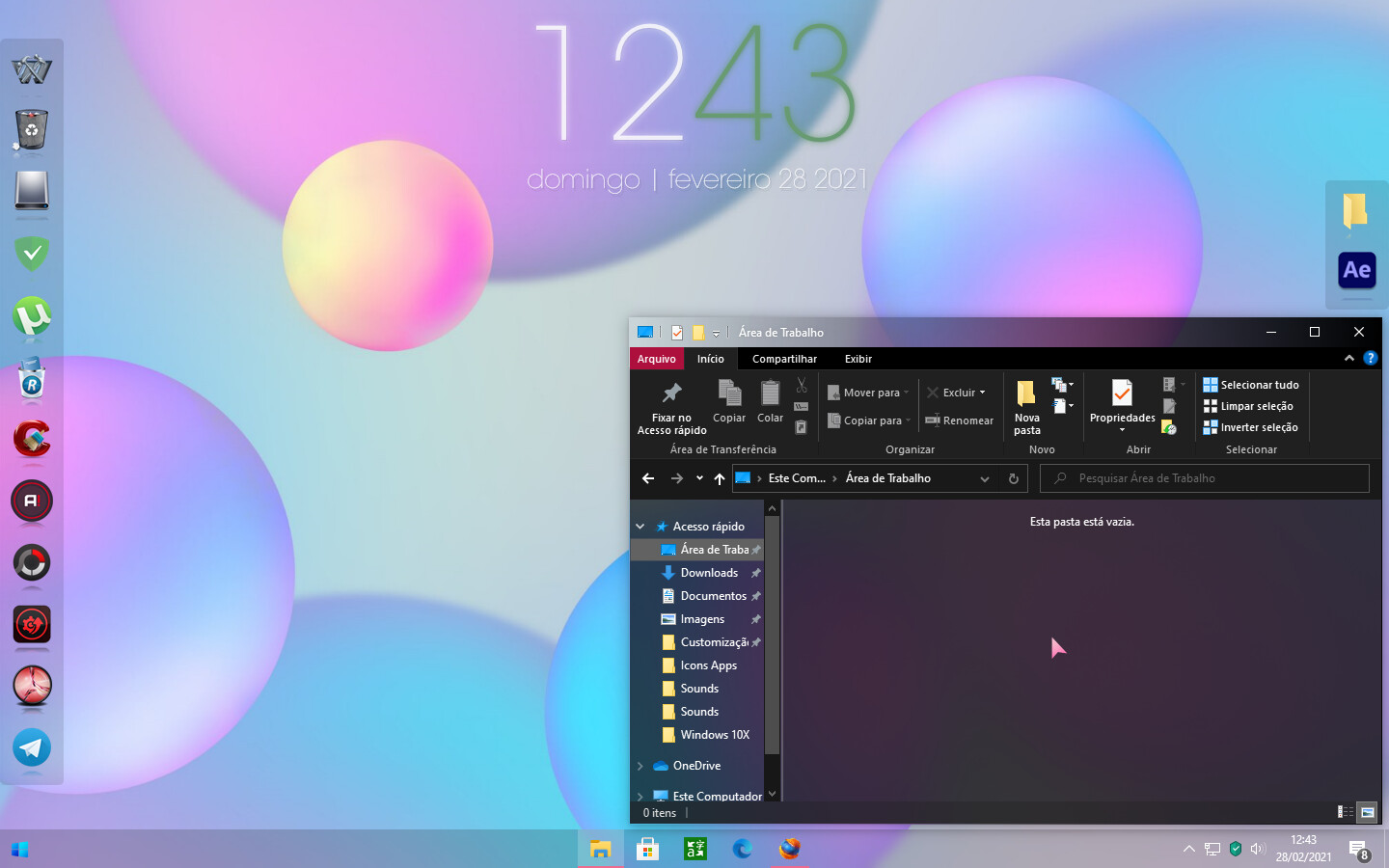Show hidden tray icons chevron
1389x868 pixels.
point(1188,849)
